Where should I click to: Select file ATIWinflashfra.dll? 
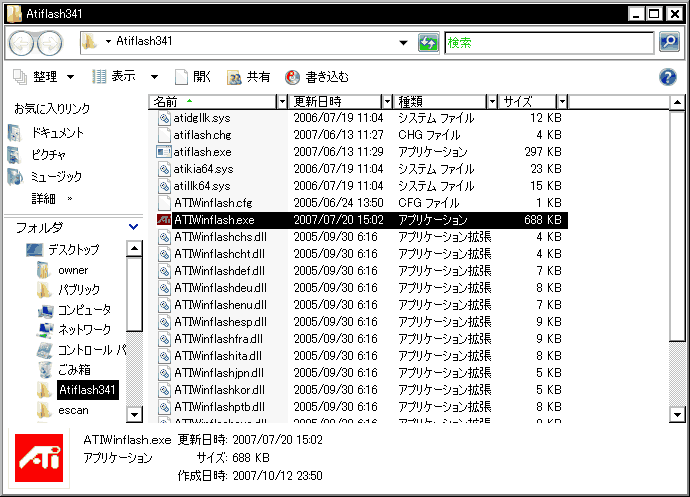(x=218, y=339)
